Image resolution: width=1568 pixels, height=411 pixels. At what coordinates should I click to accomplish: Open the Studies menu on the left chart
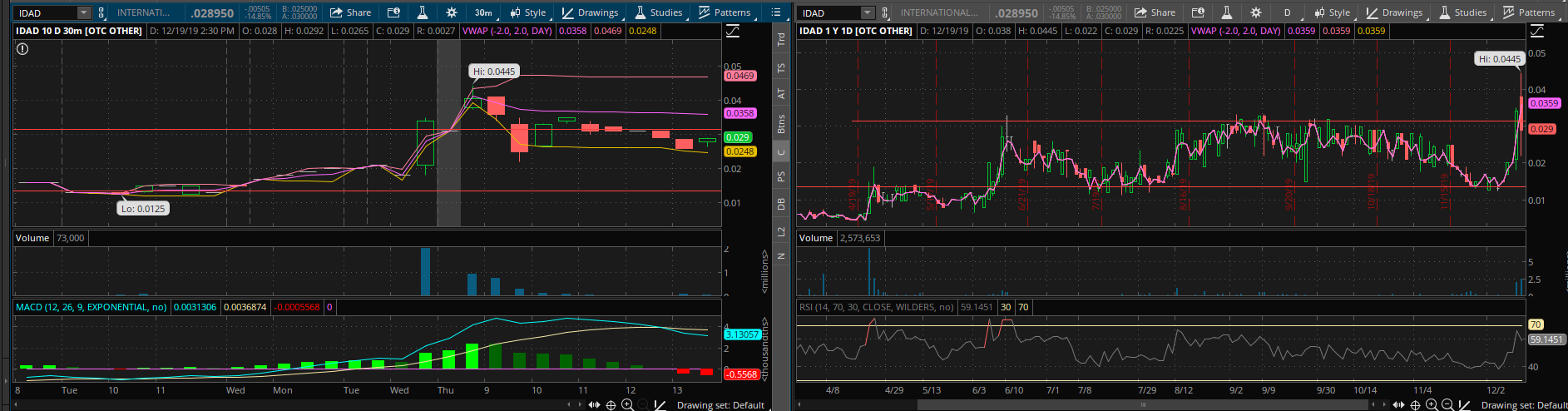pos(658,12)
